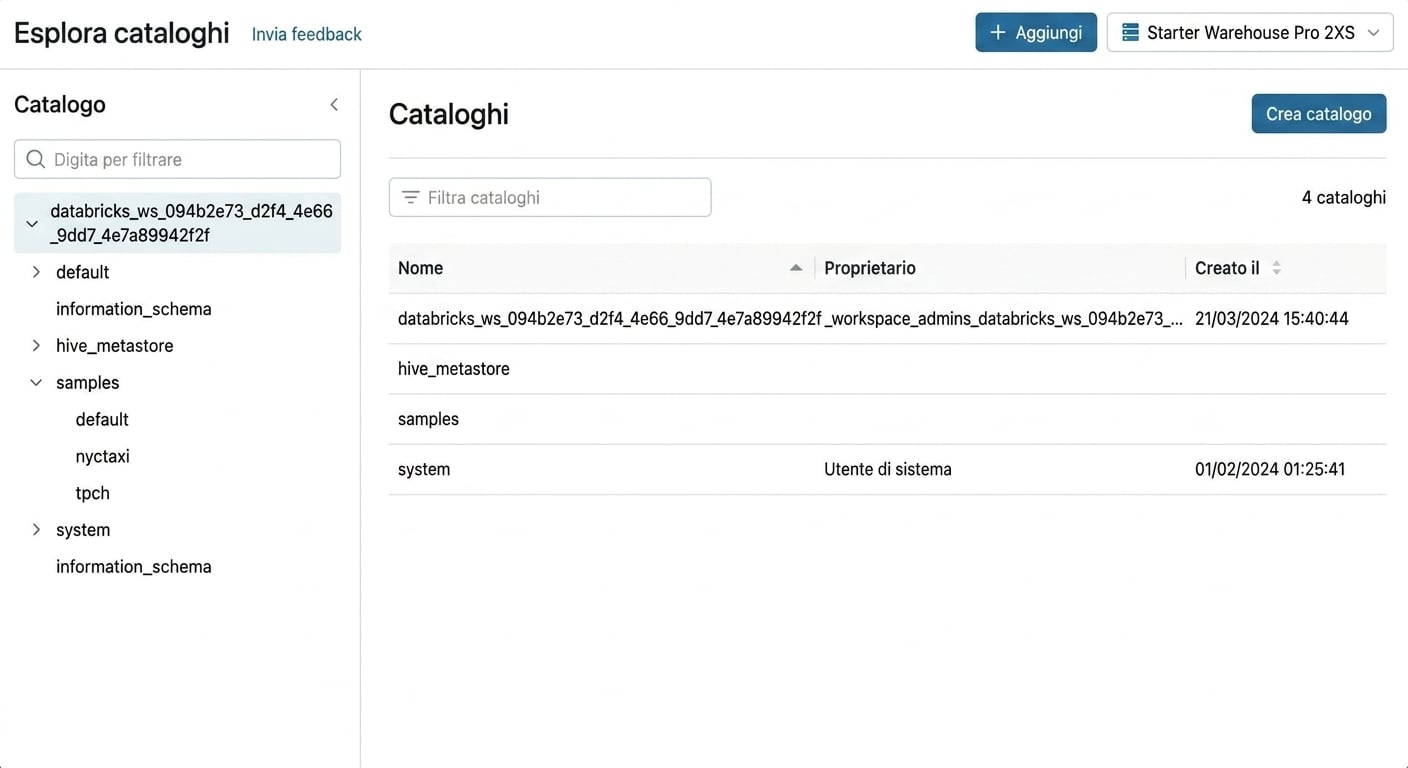The image size is (1408, 768).
Task: Click the Aggiungi button
Action: pos(1036,33)
